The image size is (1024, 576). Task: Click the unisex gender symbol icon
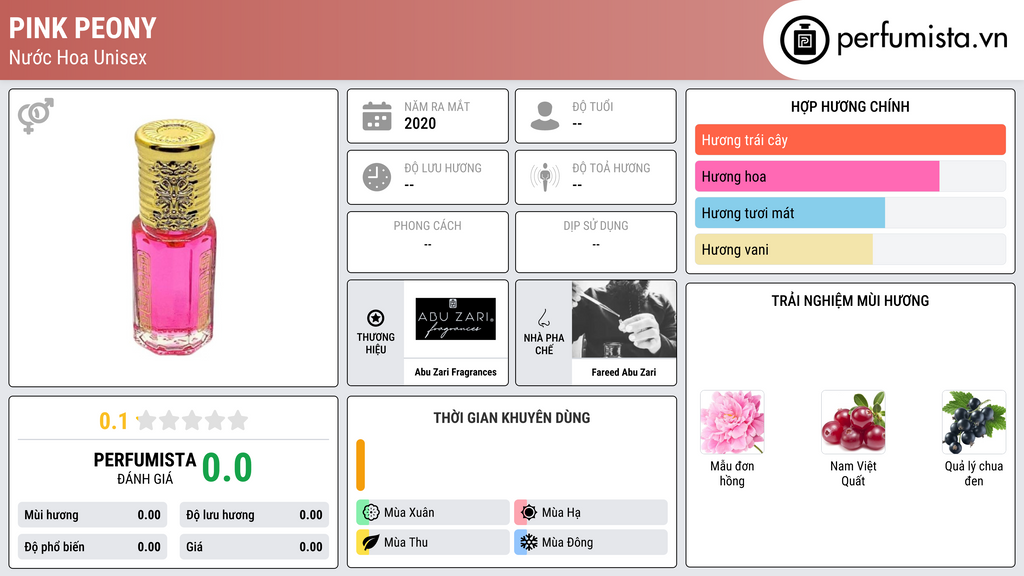(36, 116)
